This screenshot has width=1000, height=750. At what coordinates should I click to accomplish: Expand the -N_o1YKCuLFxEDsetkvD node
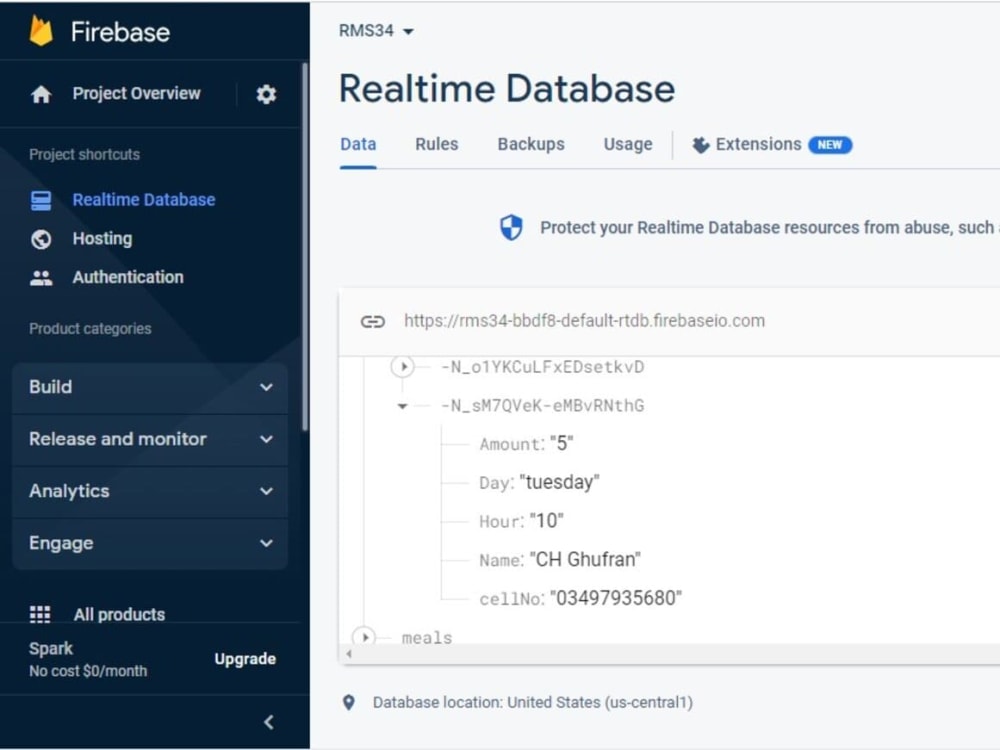403,367
